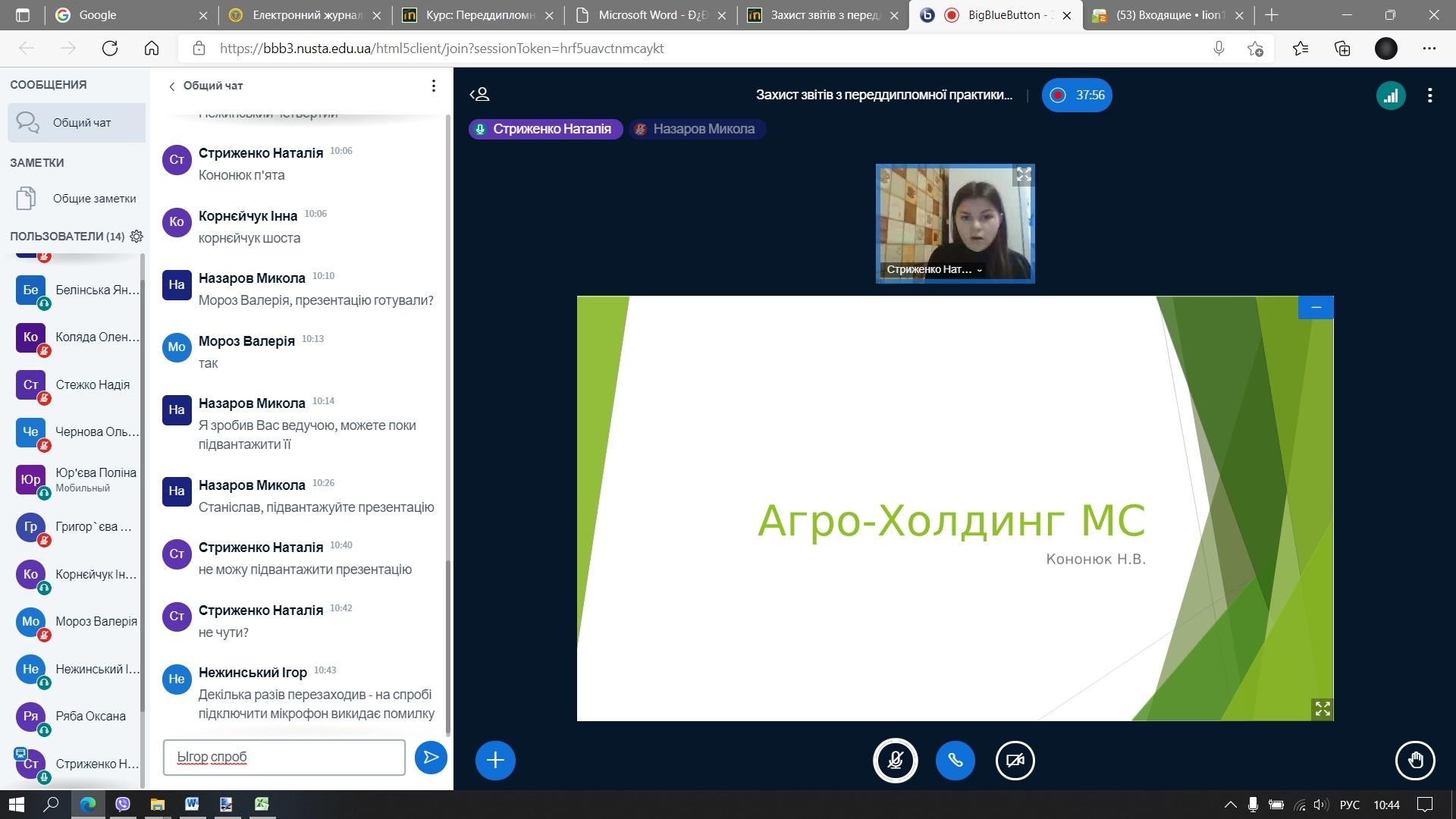Screen dimensions: 1456x819
Task: Open the notification center
Action: coord(1425,805)
